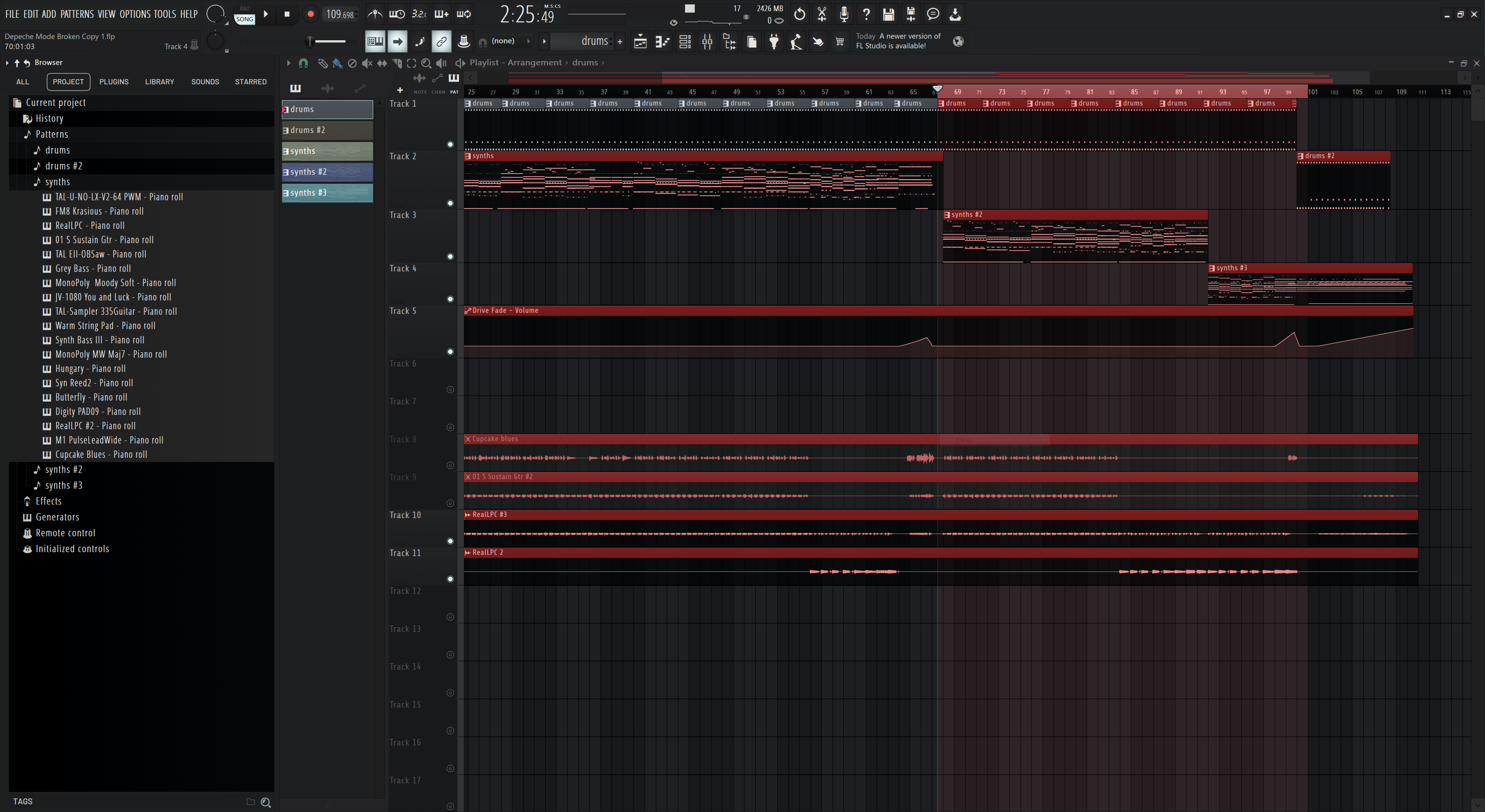The width and height of the screenshot is (1485, 812).
Task: Open the Channel rack icon
Action: click(685, 41)
